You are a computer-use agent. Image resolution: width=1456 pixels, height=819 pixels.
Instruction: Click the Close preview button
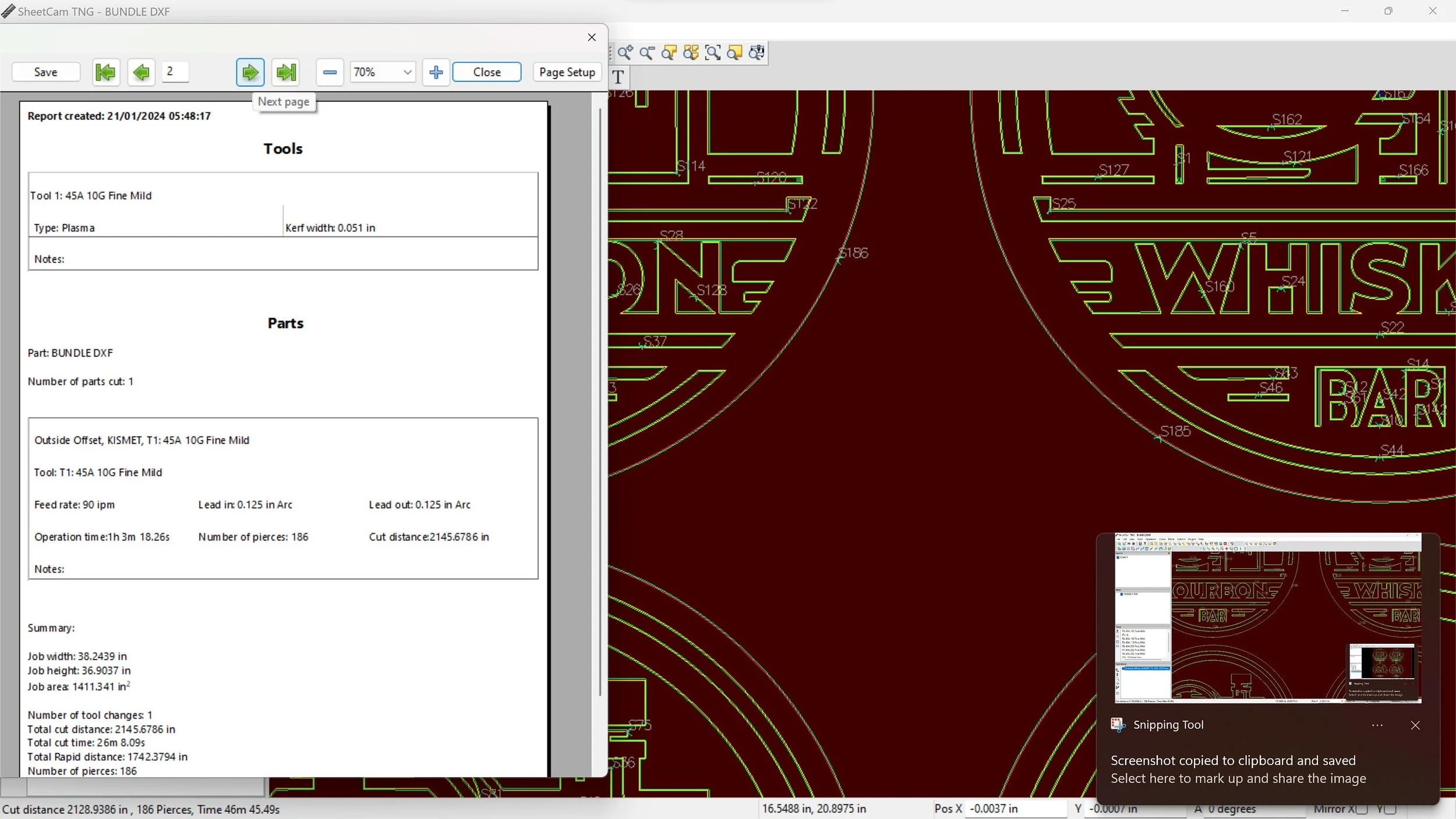click(486, 72)
